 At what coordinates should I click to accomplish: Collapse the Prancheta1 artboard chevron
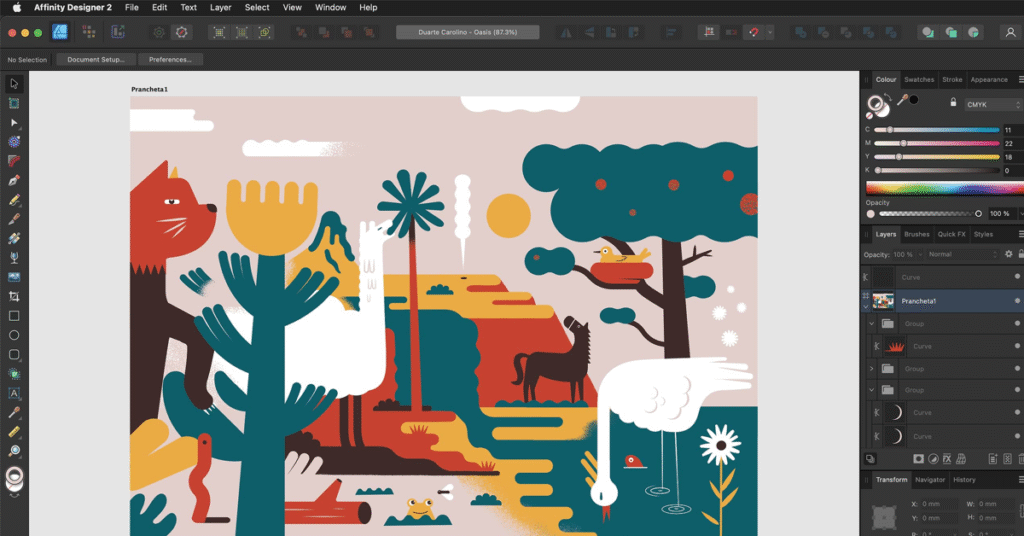[x=866, y=306]
